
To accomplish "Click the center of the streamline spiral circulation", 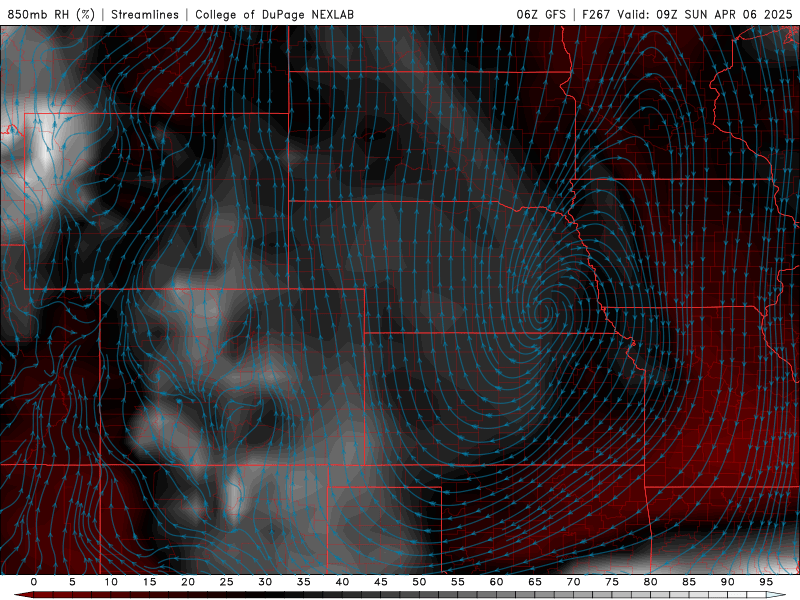I will [544, 310].
